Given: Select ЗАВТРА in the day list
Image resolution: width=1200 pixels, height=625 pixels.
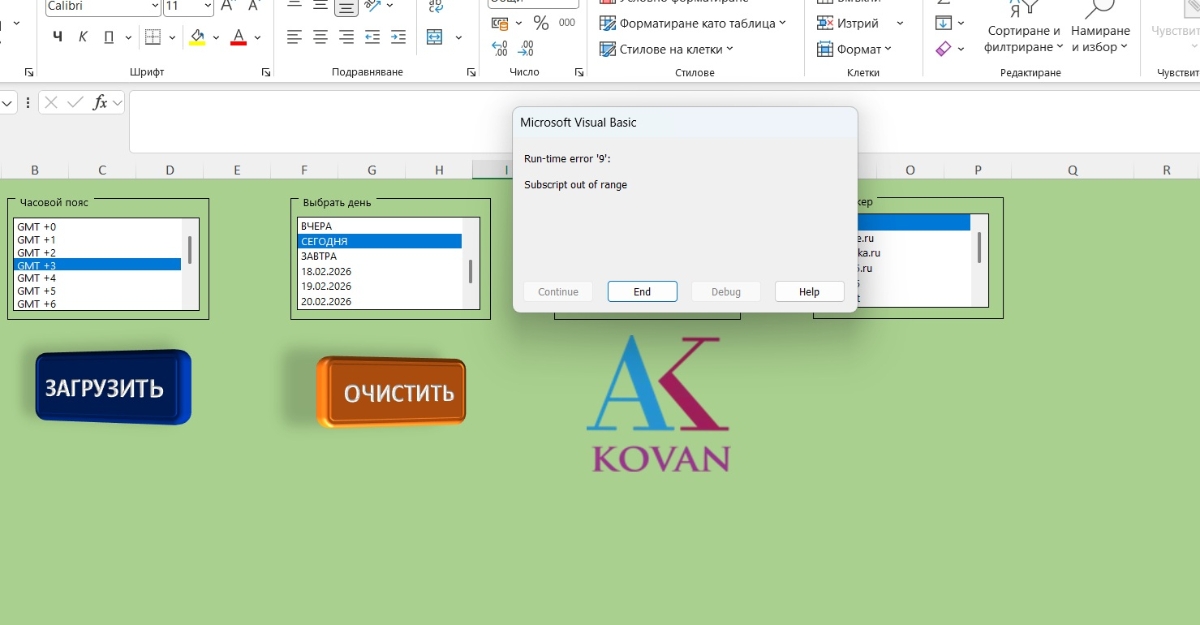Looking at the screenshot, I should (319, 256).
